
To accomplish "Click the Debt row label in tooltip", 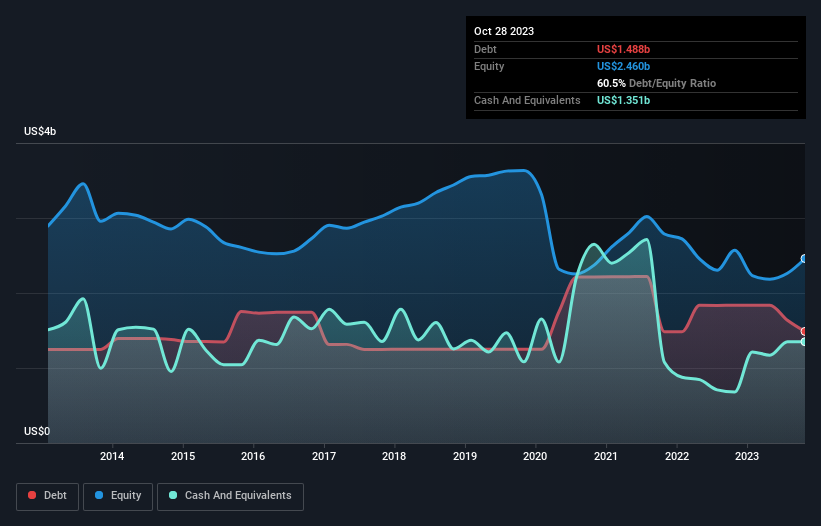I will (485, 49).
